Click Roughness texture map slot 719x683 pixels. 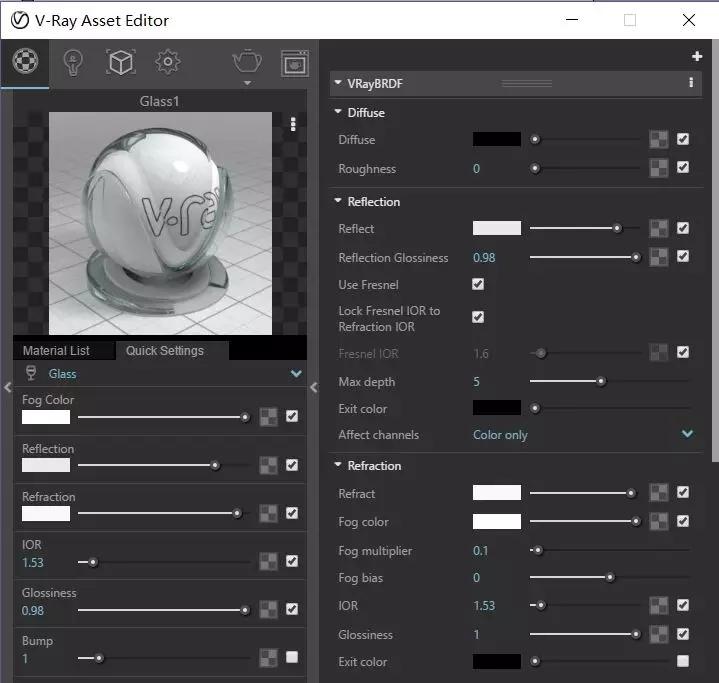pyautogui.click(x=658, y=168)
